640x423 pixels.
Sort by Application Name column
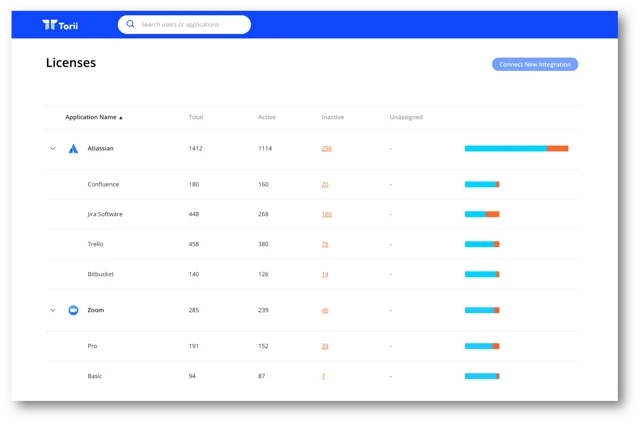tap(91, 117)
